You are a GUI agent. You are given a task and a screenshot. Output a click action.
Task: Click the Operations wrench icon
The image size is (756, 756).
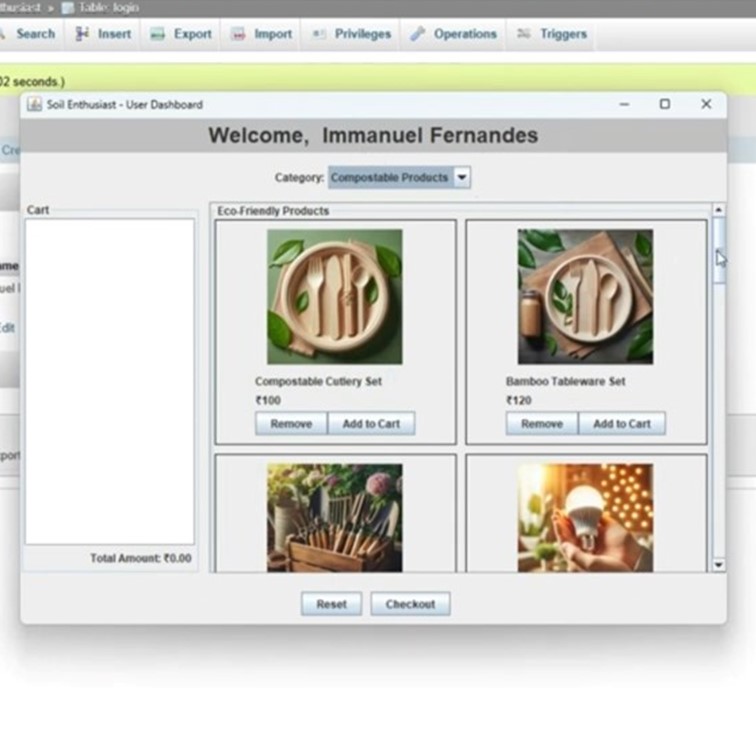(417, 33)
